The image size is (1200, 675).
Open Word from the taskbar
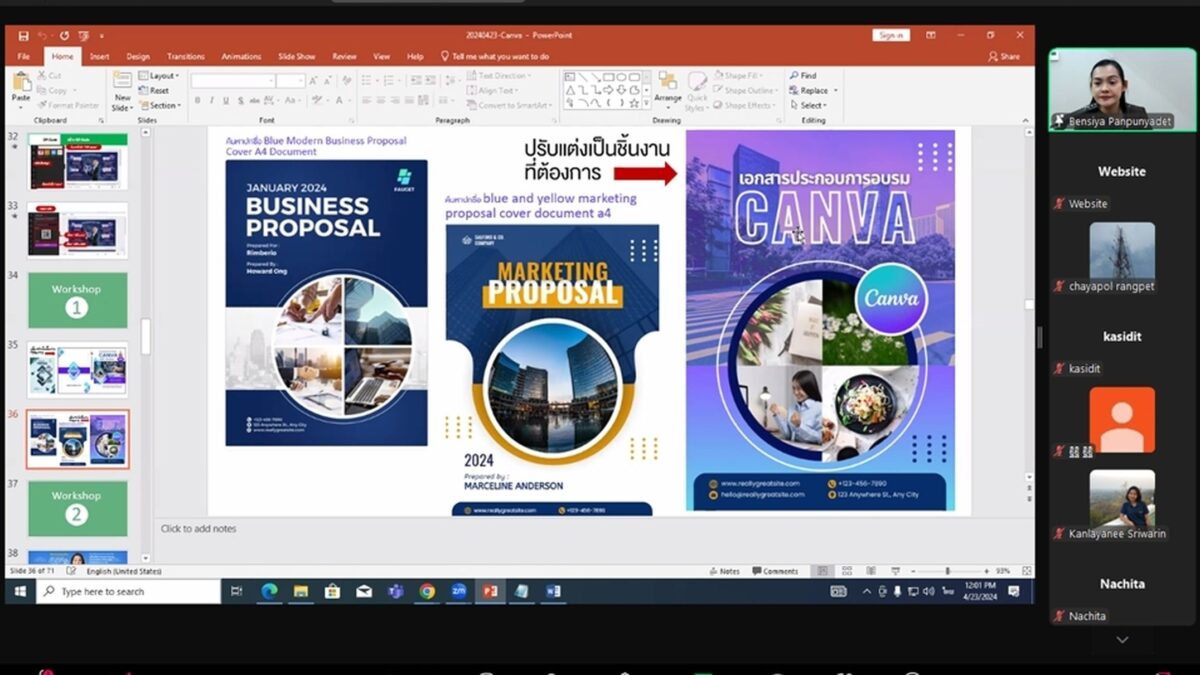pyautogui.click(x=553, y=591)
